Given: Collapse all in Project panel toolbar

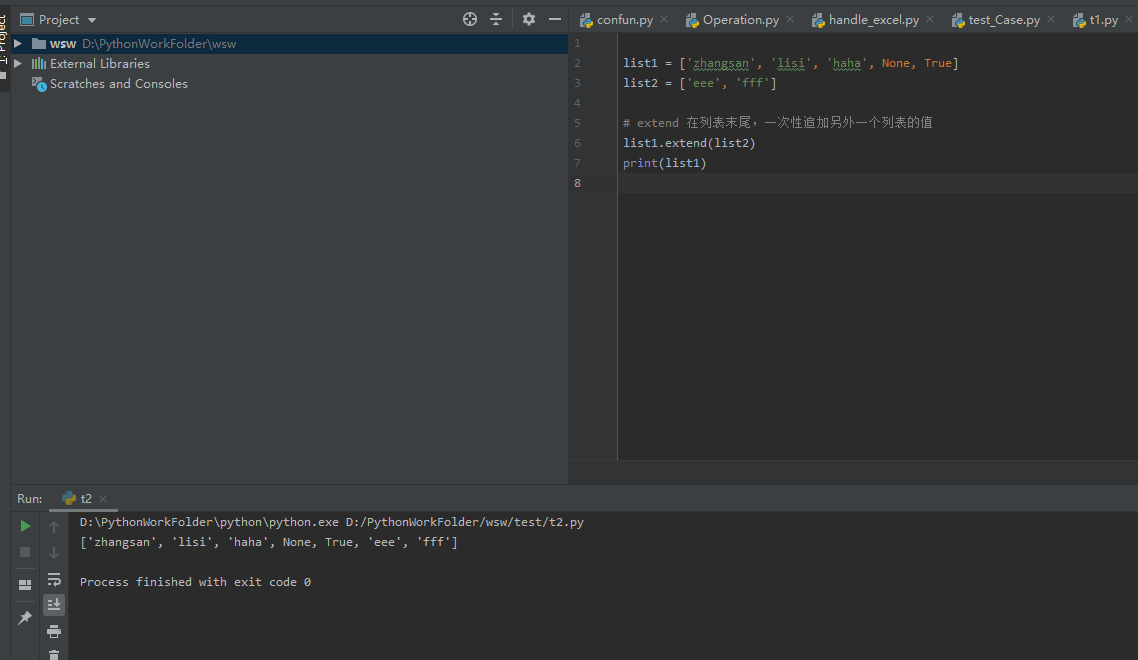Looking at the screenshot, I should (496, 20).
